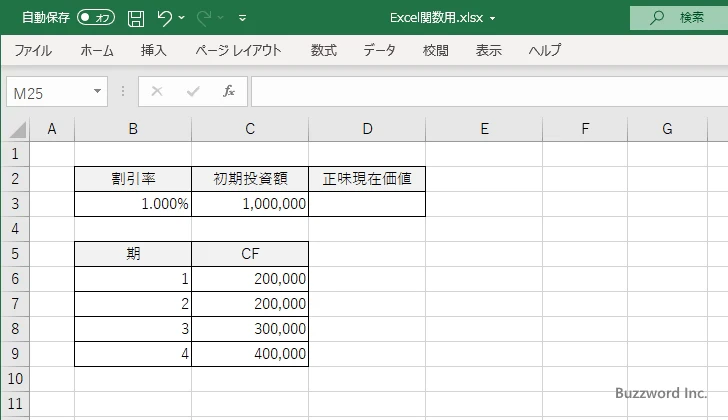Select period 1 cell in row 6
This screenshot has height=420, width=728.
point(133,279)
